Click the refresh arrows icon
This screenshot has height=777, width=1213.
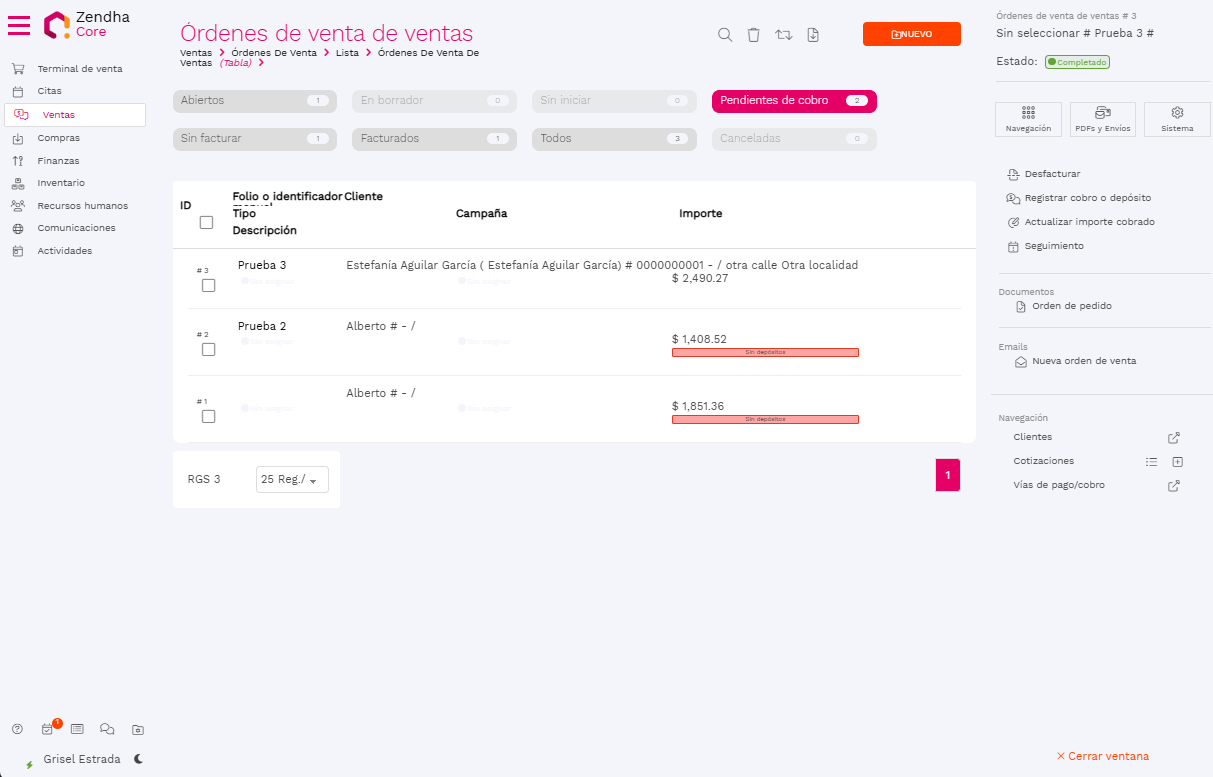click(x=784, y=35)
